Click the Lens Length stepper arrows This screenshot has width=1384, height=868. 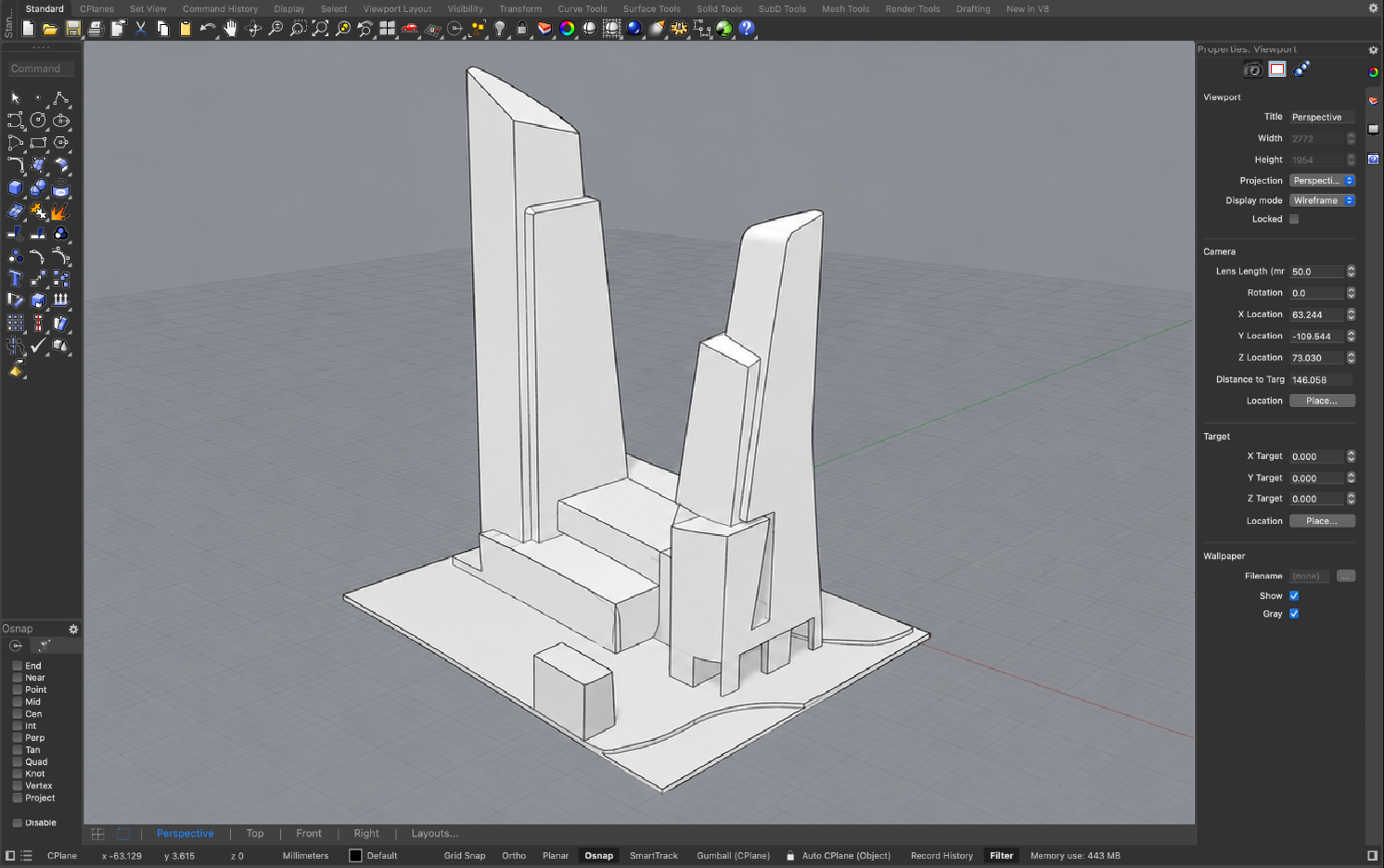coord(1351,272)
